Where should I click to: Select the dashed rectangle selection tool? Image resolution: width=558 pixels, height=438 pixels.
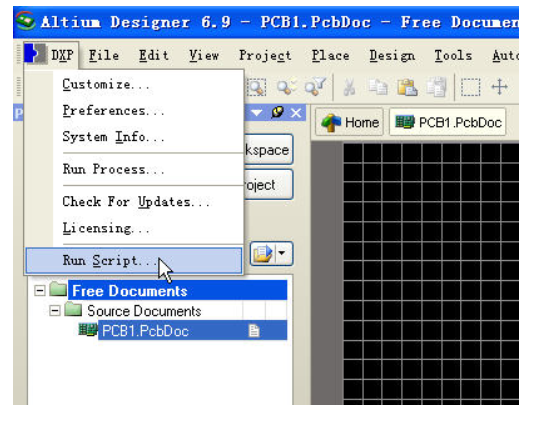(470, 87)
